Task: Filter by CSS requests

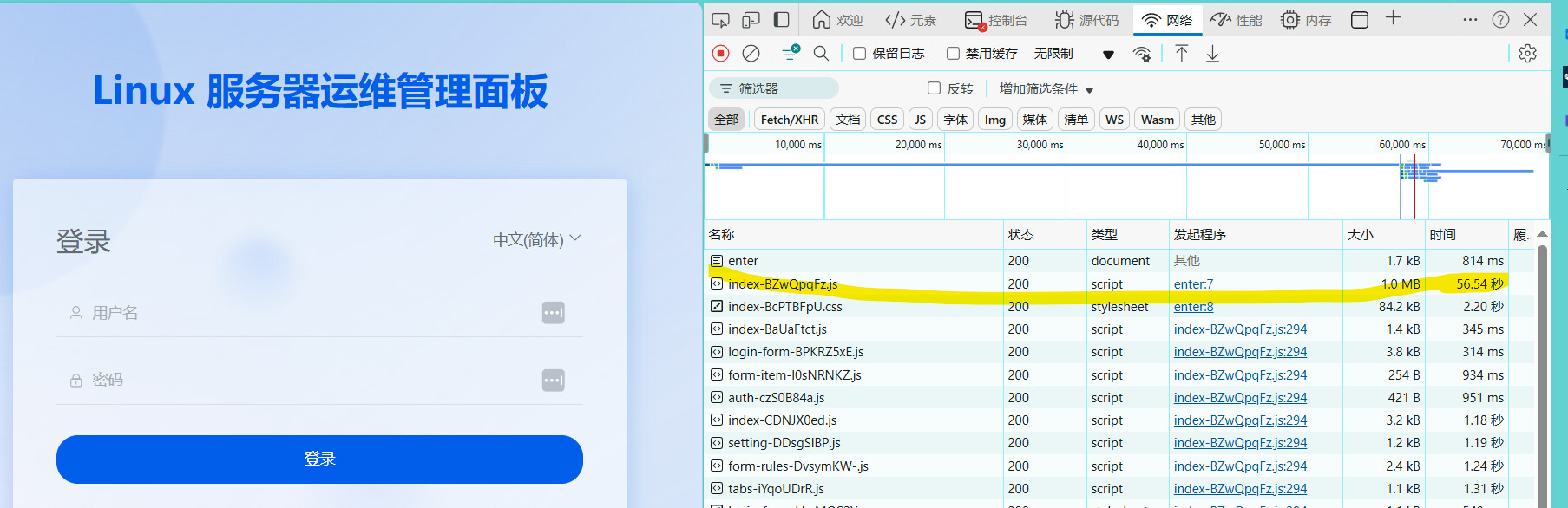Action: 887,120
